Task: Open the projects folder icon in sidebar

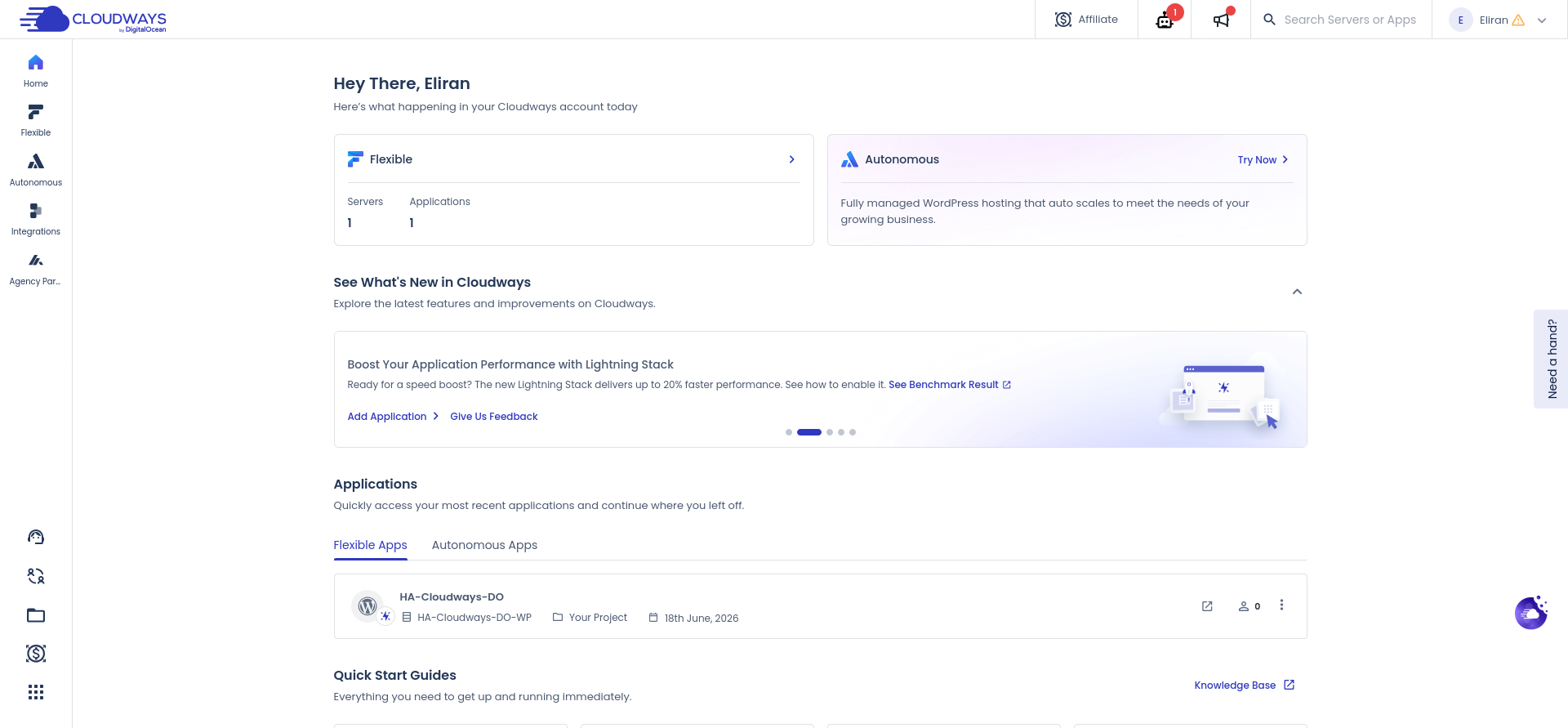Action: point(36,615)
